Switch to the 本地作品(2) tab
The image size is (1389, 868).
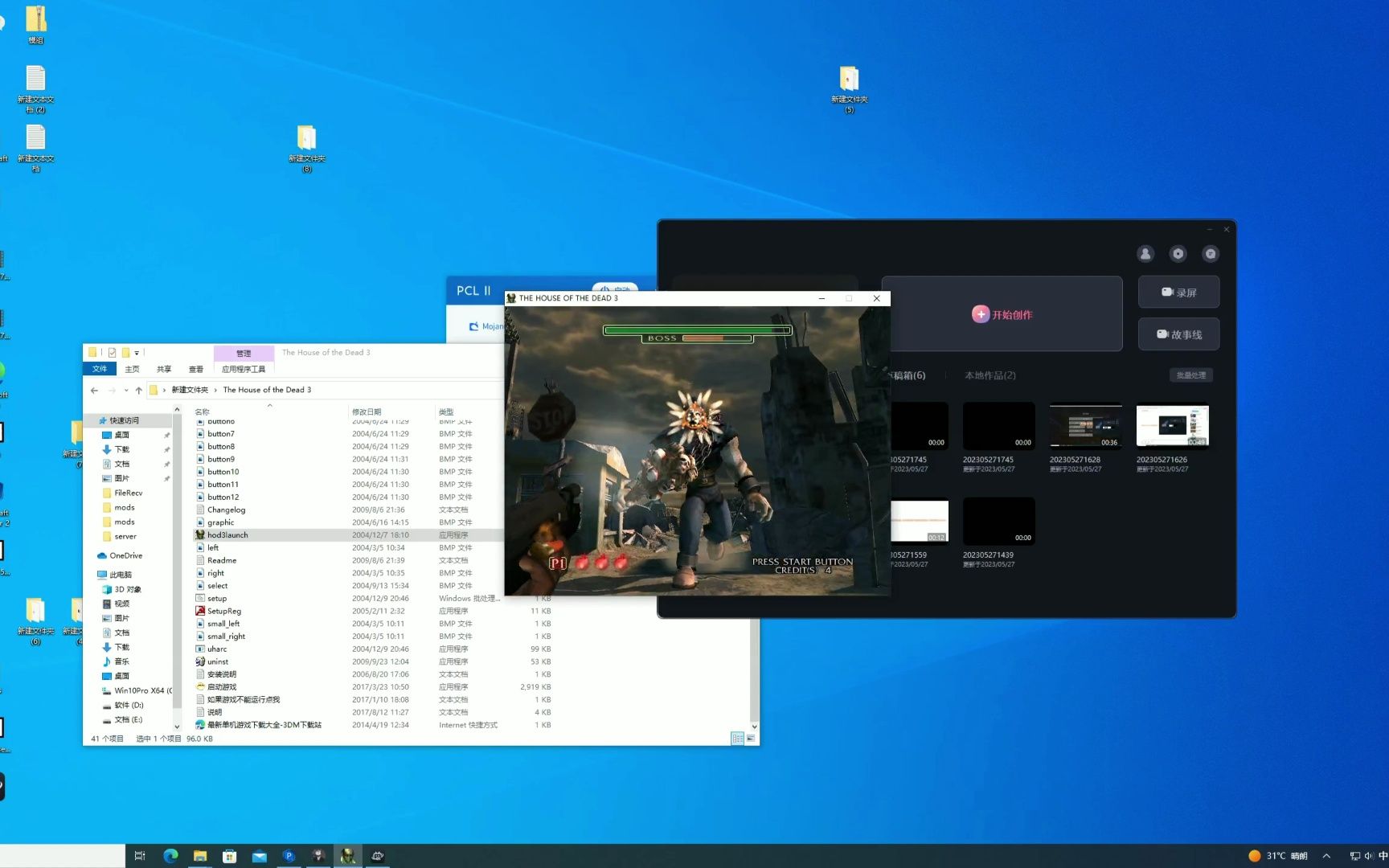(x=990, y=375)
